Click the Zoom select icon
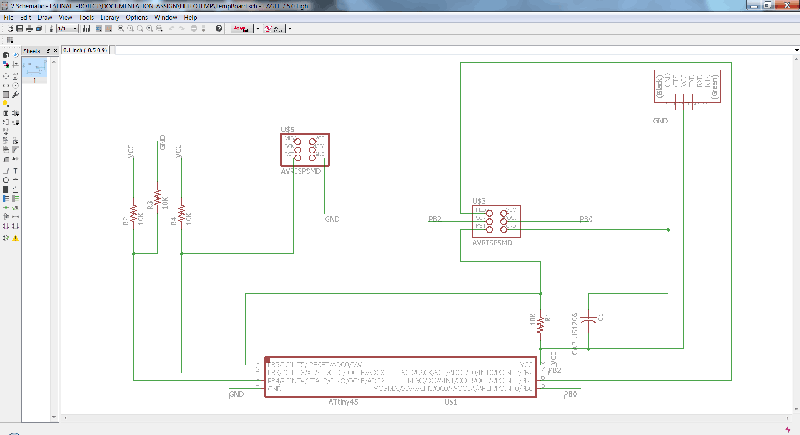The image size is (800, 435). pos(159,29)
